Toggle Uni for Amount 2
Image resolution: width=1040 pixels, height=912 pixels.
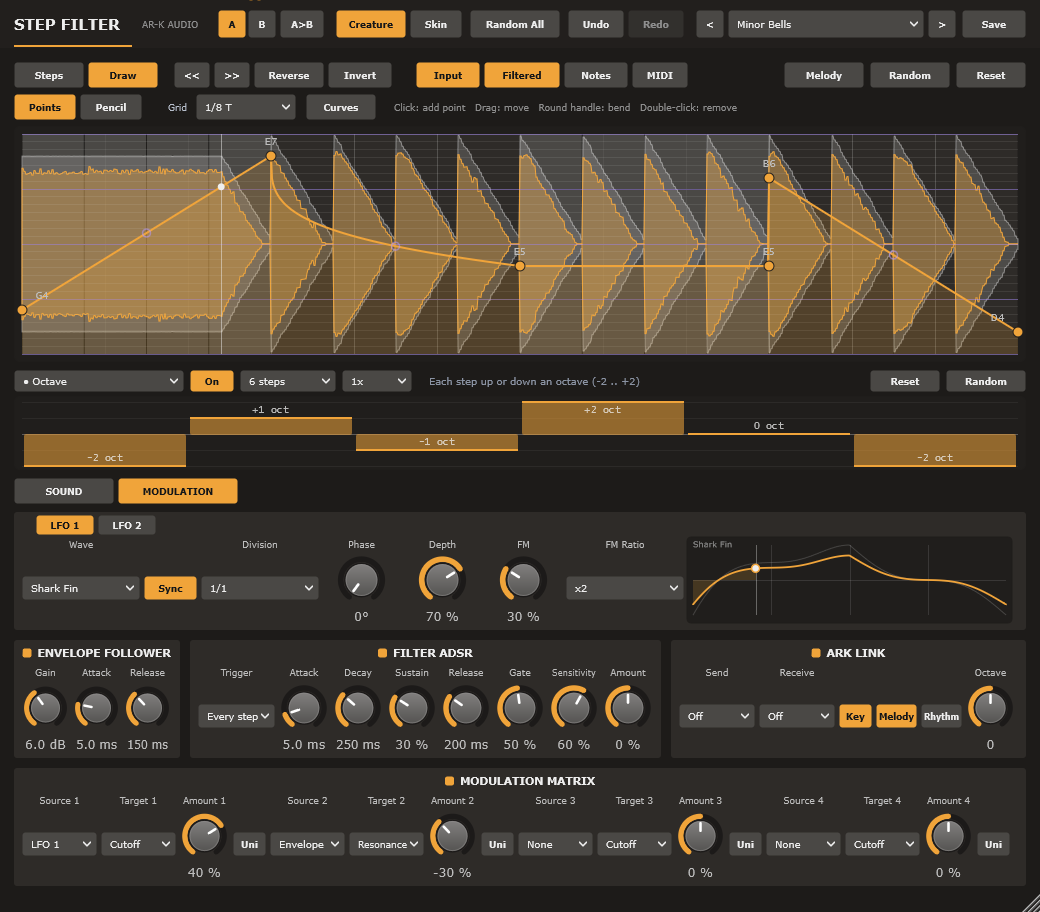[x=497, y=844]
